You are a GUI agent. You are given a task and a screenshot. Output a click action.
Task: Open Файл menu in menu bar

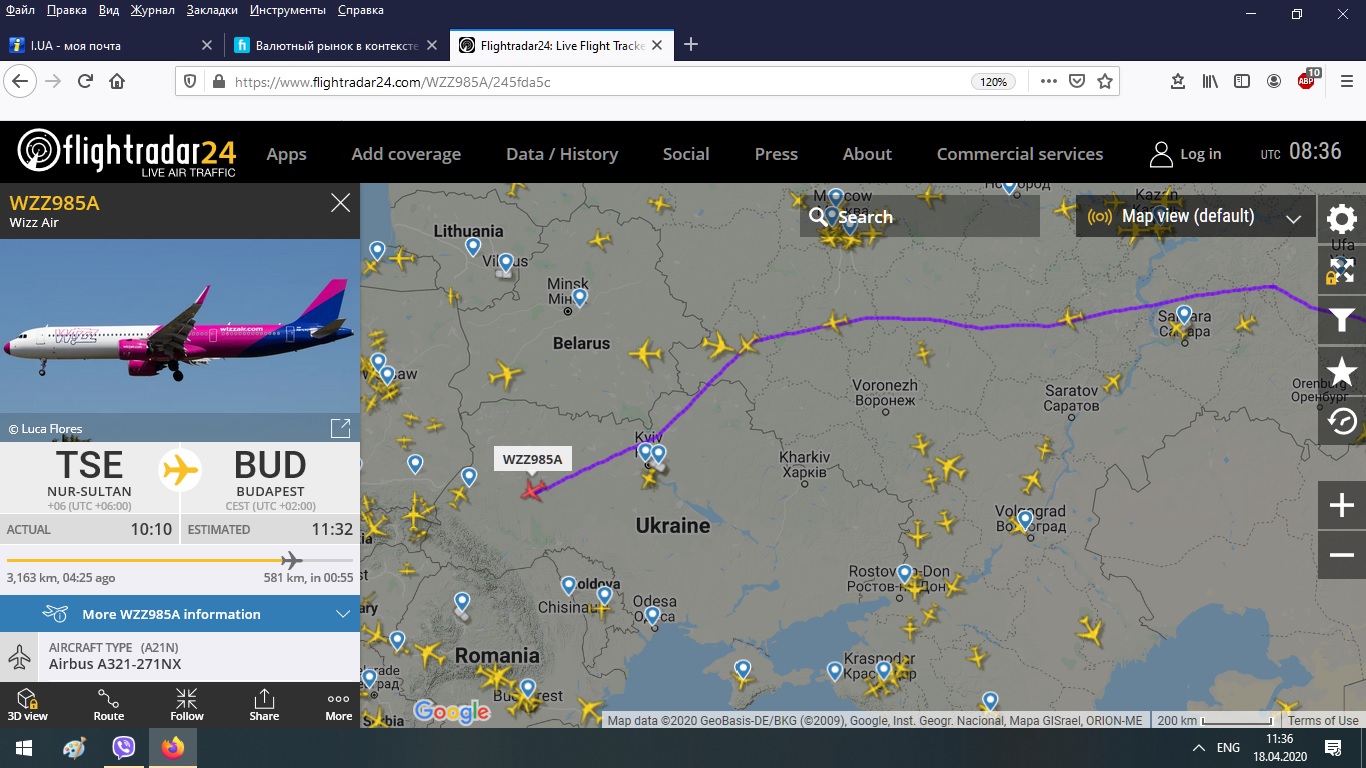[x=20, y=10]
